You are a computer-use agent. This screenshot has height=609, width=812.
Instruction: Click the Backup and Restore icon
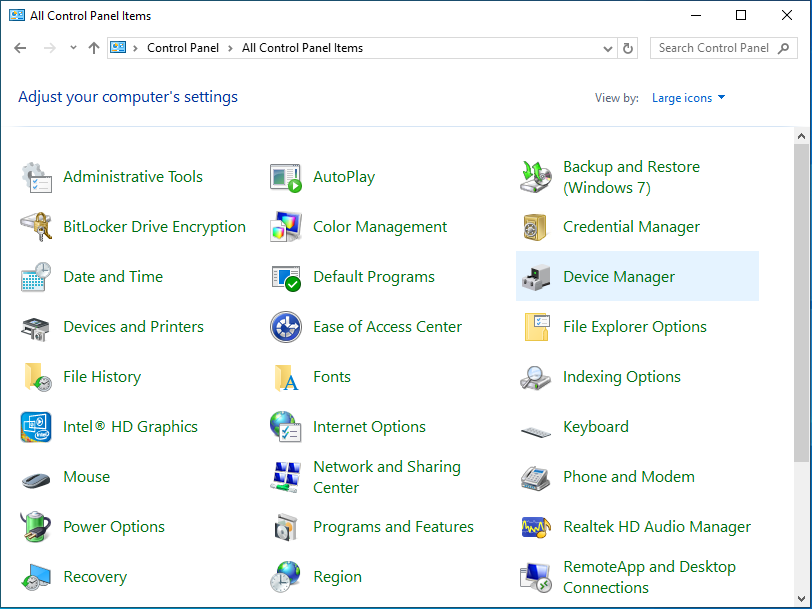(x=536, y=177)
